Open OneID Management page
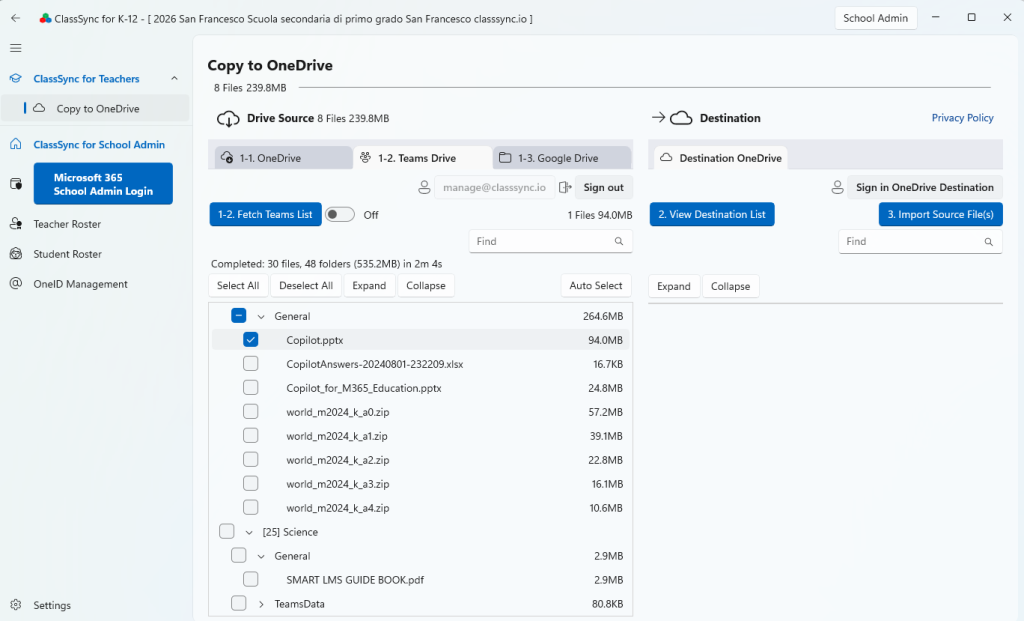 (80, 284)
